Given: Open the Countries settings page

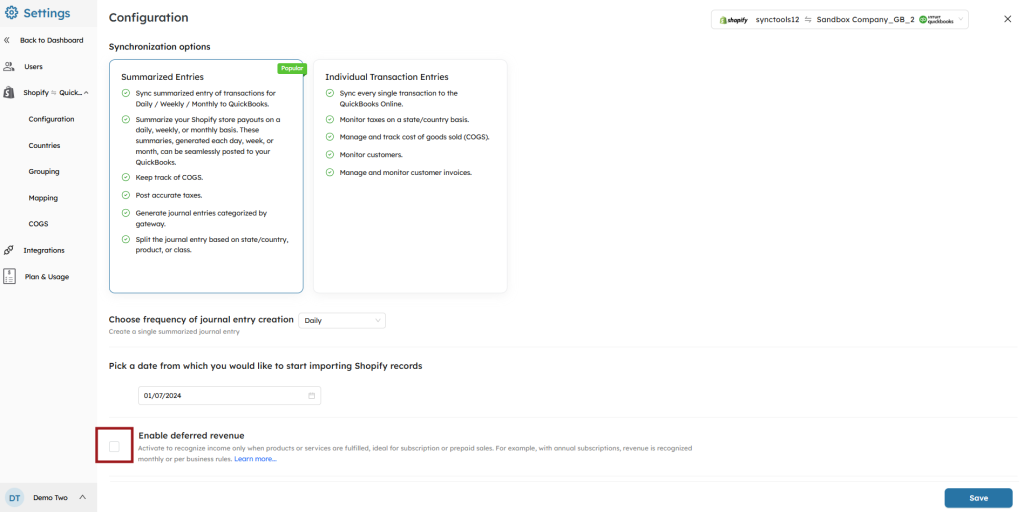Looking at the screenshot, I should tap(44, 145).
